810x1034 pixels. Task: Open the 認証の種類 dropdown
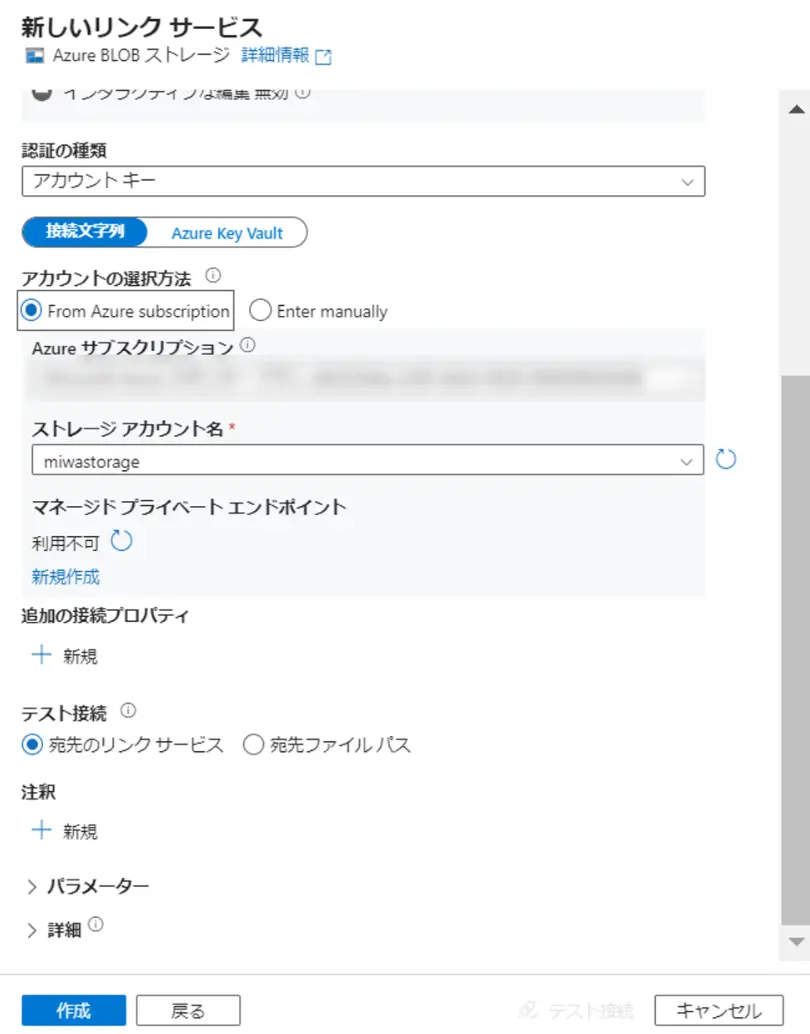click(363, 181)
